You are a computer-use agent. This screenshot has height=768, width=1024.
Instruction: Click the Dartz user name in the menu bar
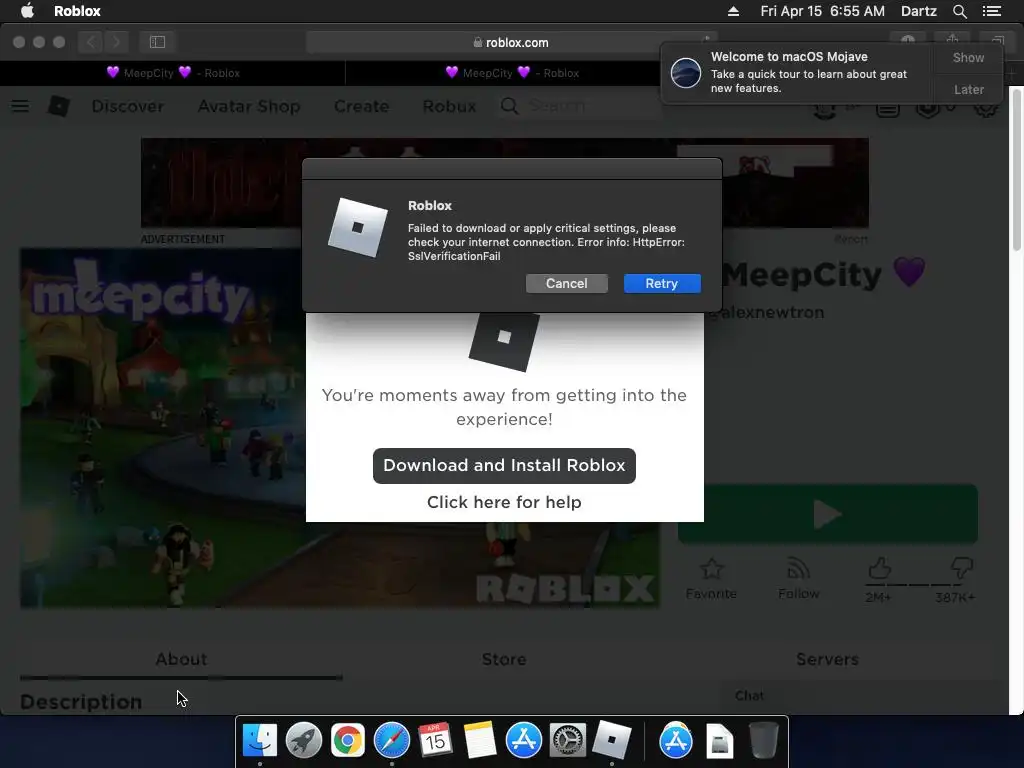[x=918, y=11]
